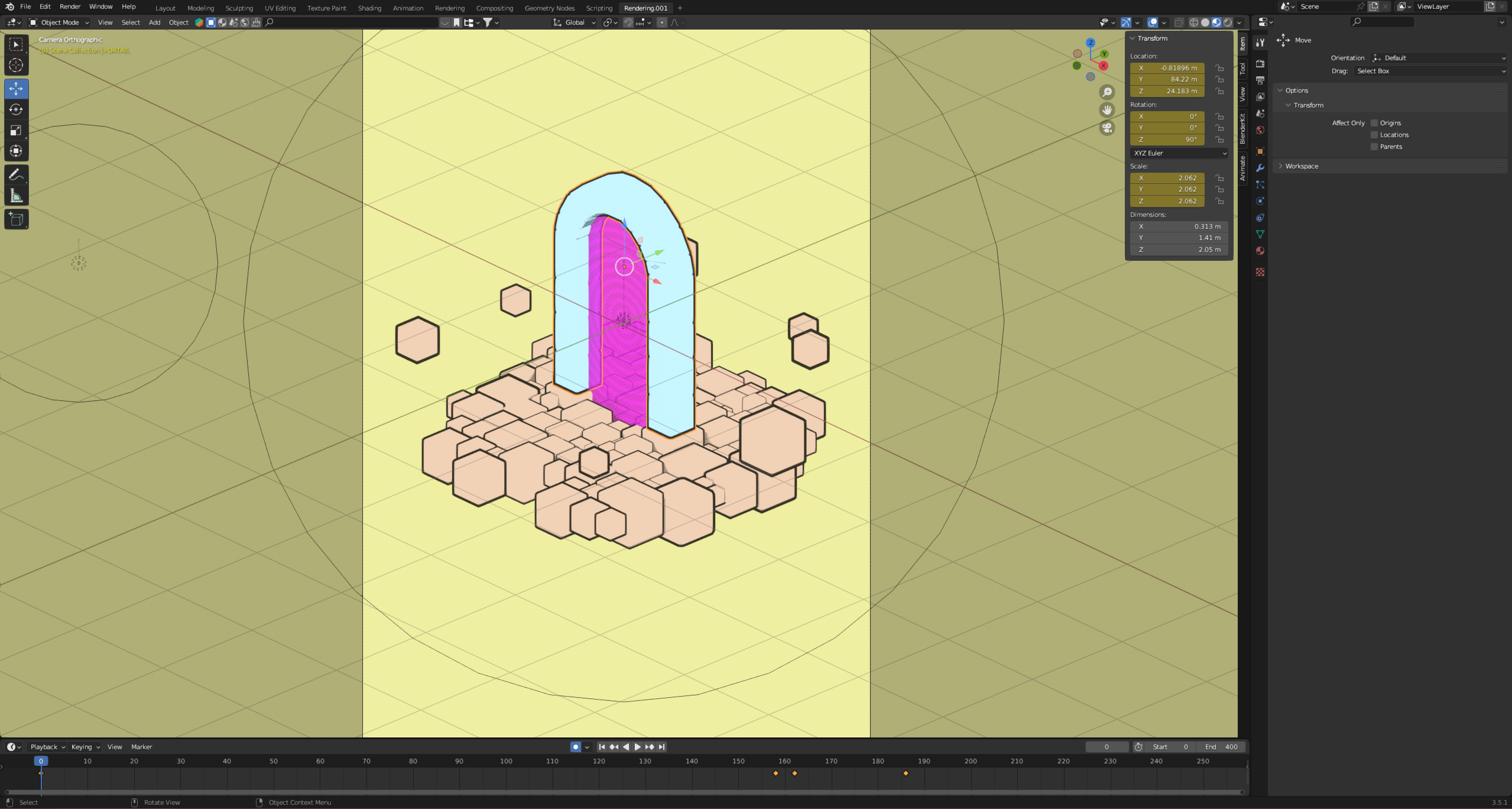The image size is (1512, 809).
Task: Open the Object Mode dropdown
Action: point(59,22)
